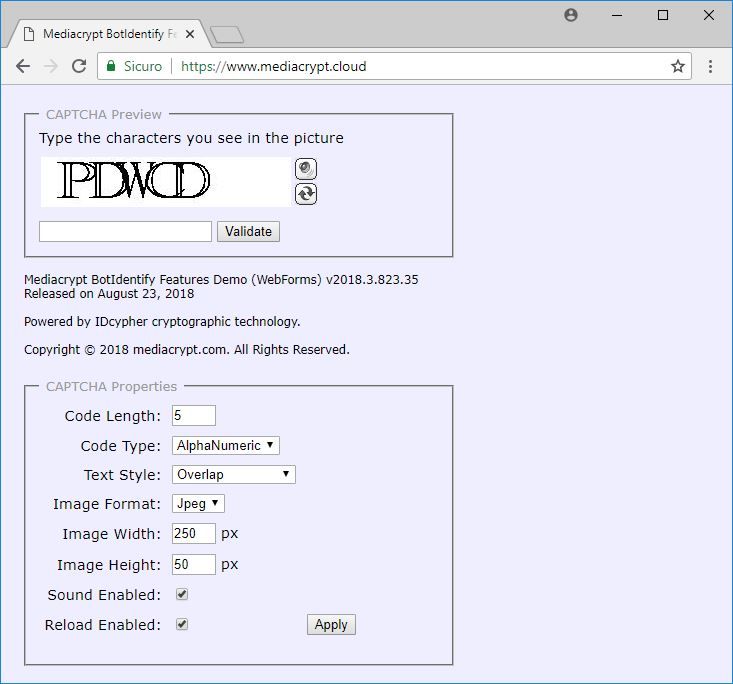This screenshot has height=684, width=733.
Task: Click the Apply button
Action: pyautogui.click(x=331, y=625)
